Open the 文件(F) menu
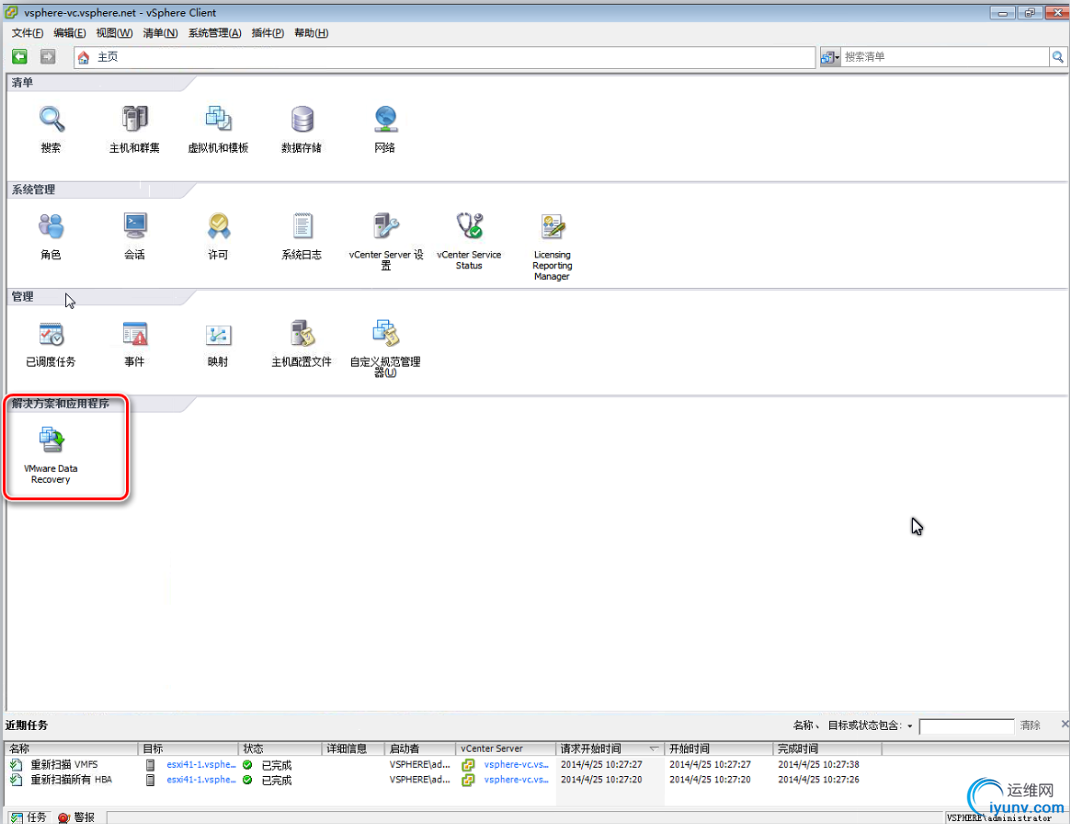 (27, 33)
